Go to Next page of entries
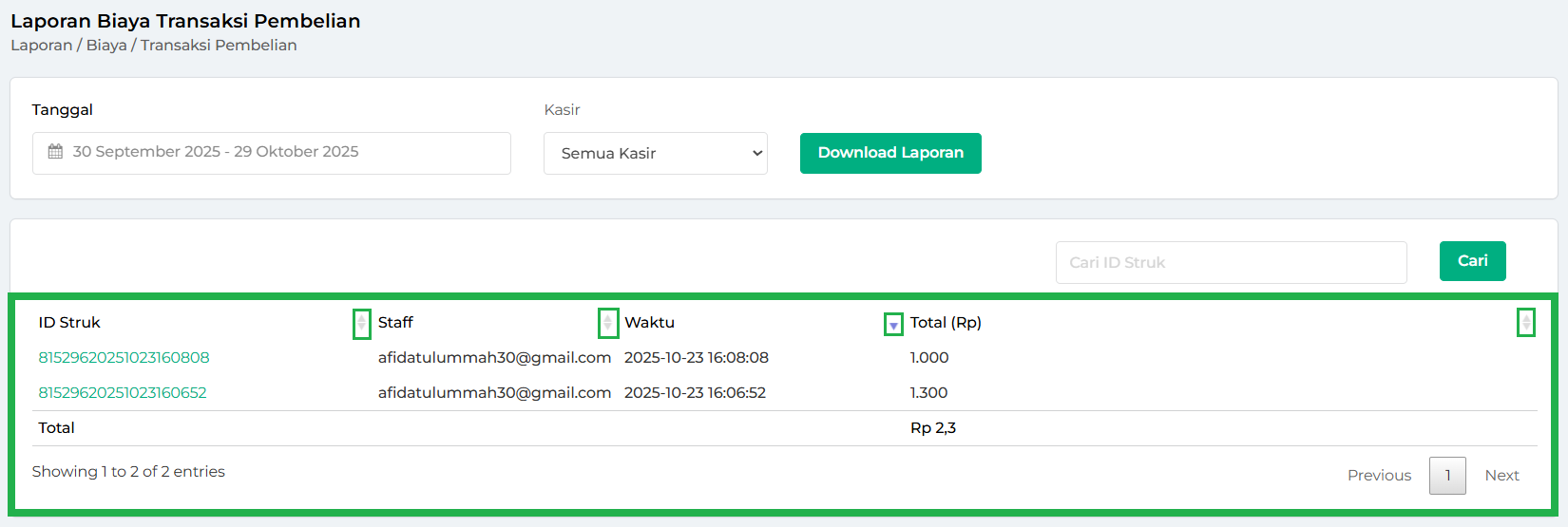 point(1501,476)
